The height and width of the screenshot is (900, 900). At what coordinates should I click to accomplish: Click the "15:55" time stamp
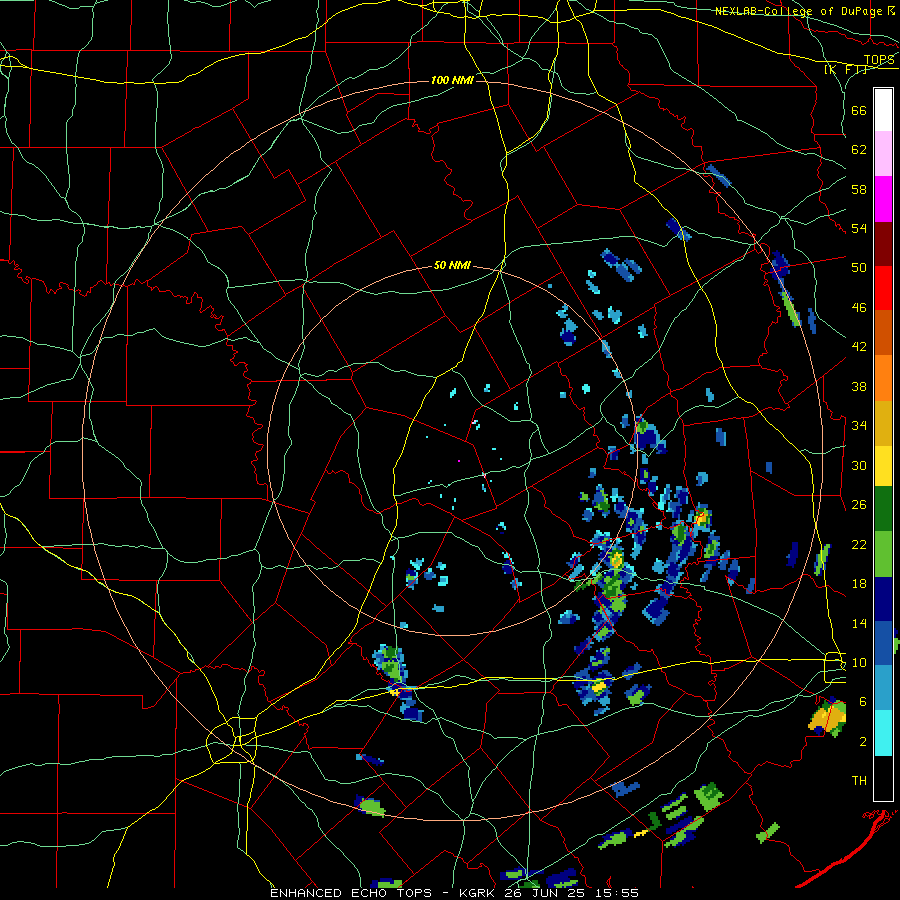coord(618,893)
